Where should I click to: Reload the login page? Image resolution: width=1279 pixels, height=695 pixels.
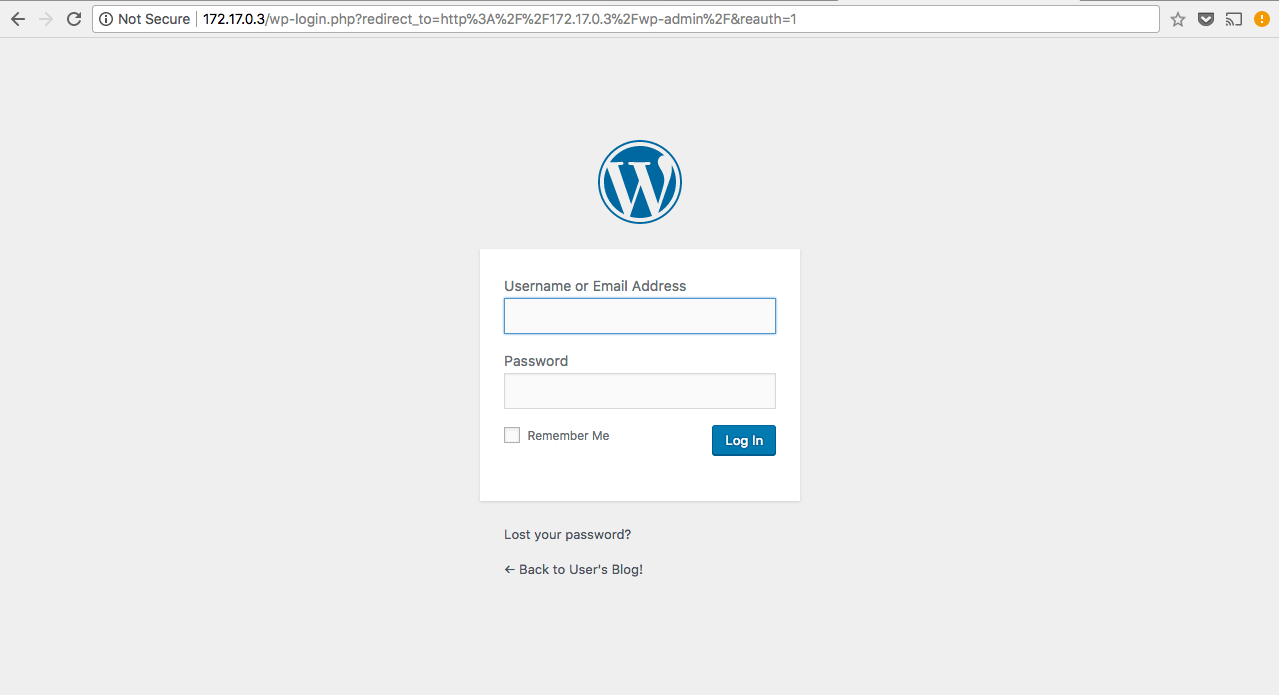[73, 19]
